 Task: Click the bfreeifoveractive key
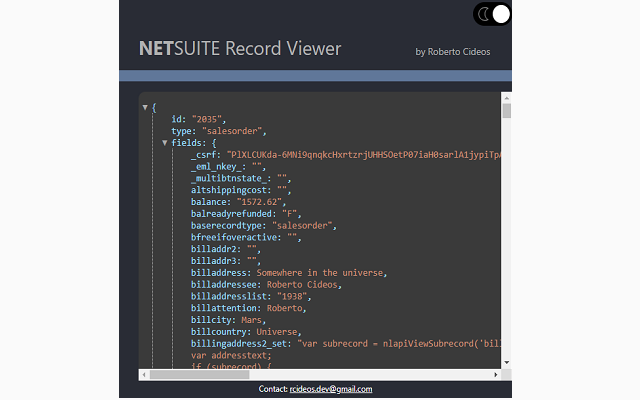click(233, 238)
